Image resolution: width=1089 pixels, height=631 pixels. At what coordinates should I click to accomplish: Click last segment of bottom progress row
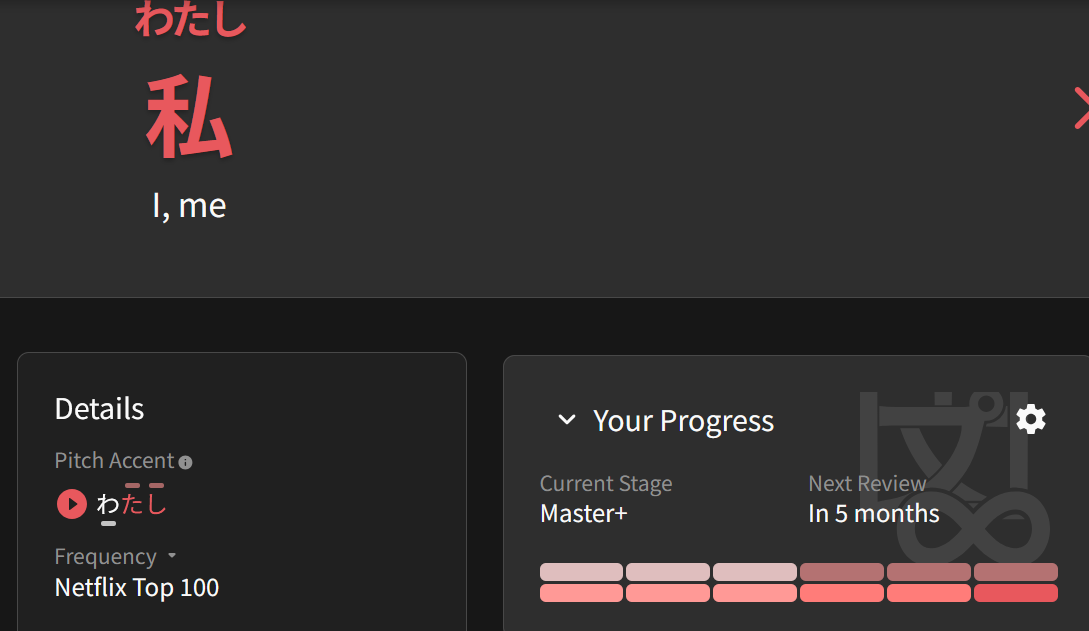click(1015, 593)
